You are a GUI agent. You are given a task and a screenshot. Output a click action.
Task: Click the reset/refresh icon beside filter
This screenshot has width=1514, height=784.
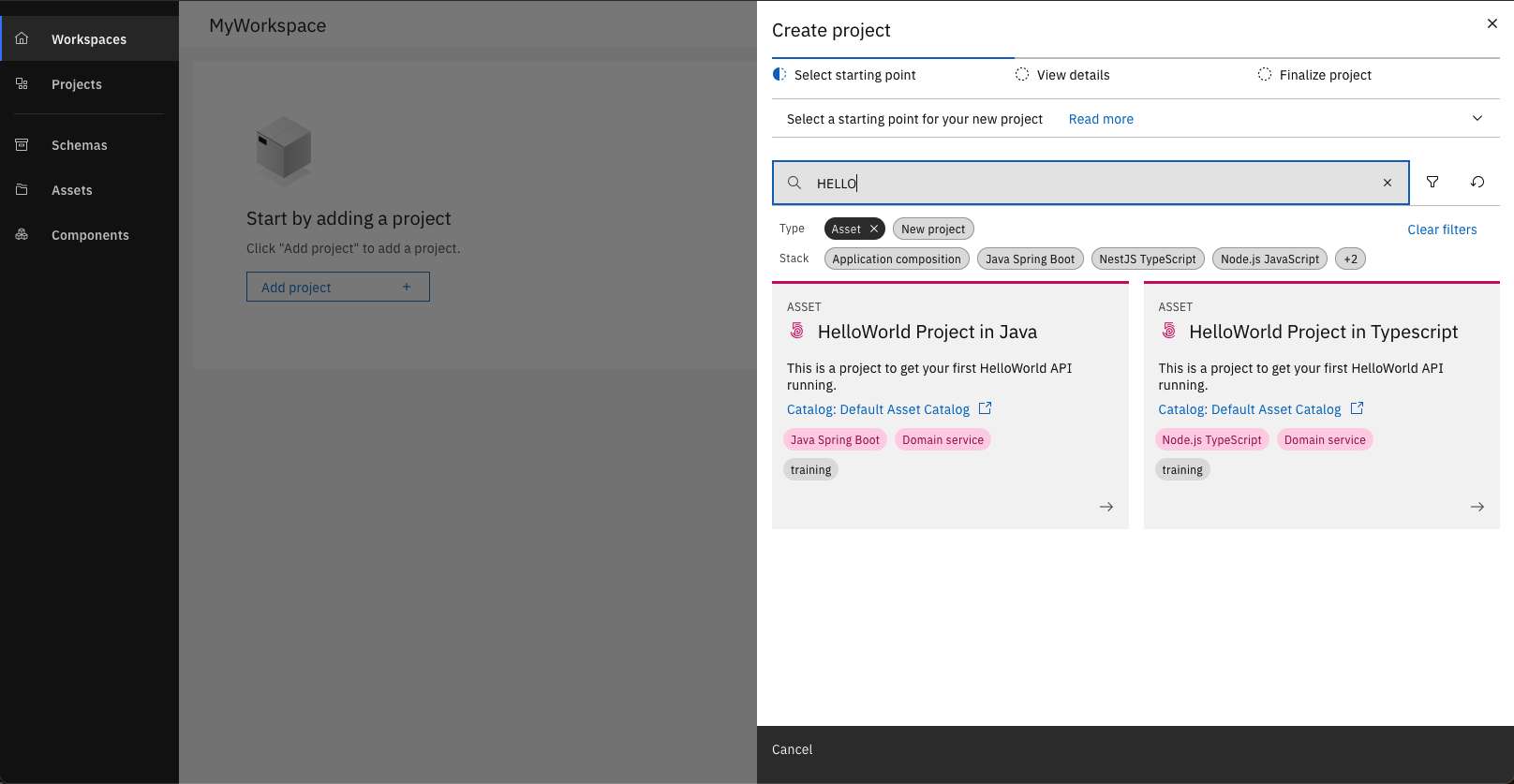(x=1477, y=182)
